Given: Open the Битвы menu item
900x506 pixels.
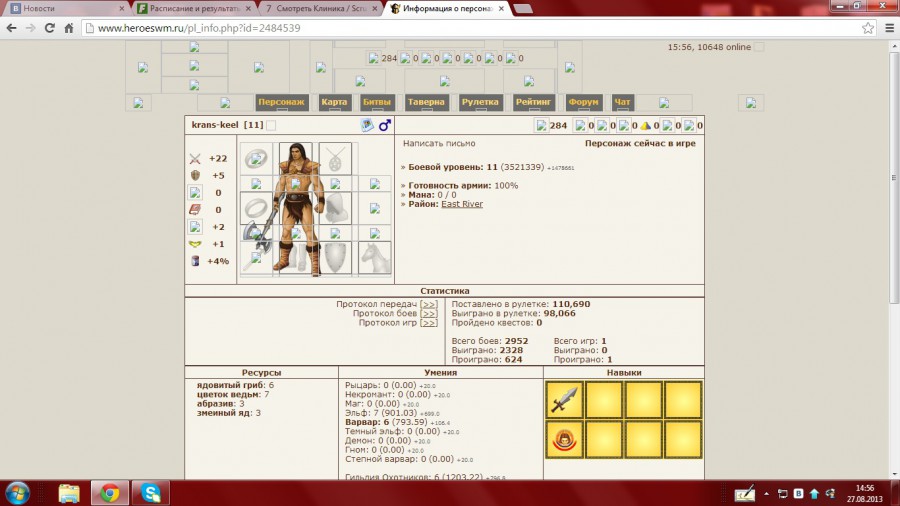Looking at the screenshot, I should click(377, 102).
